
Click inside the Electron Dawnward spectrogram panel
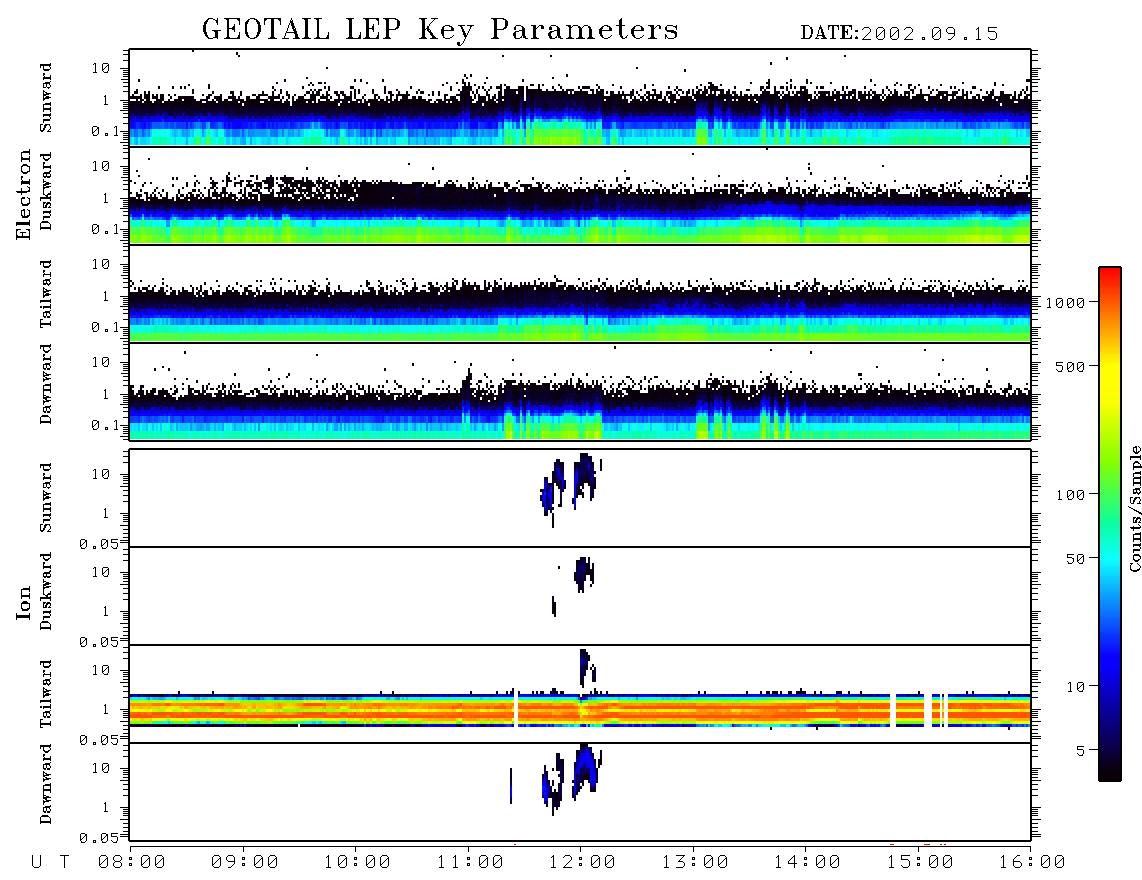click(x=580, y=391)
